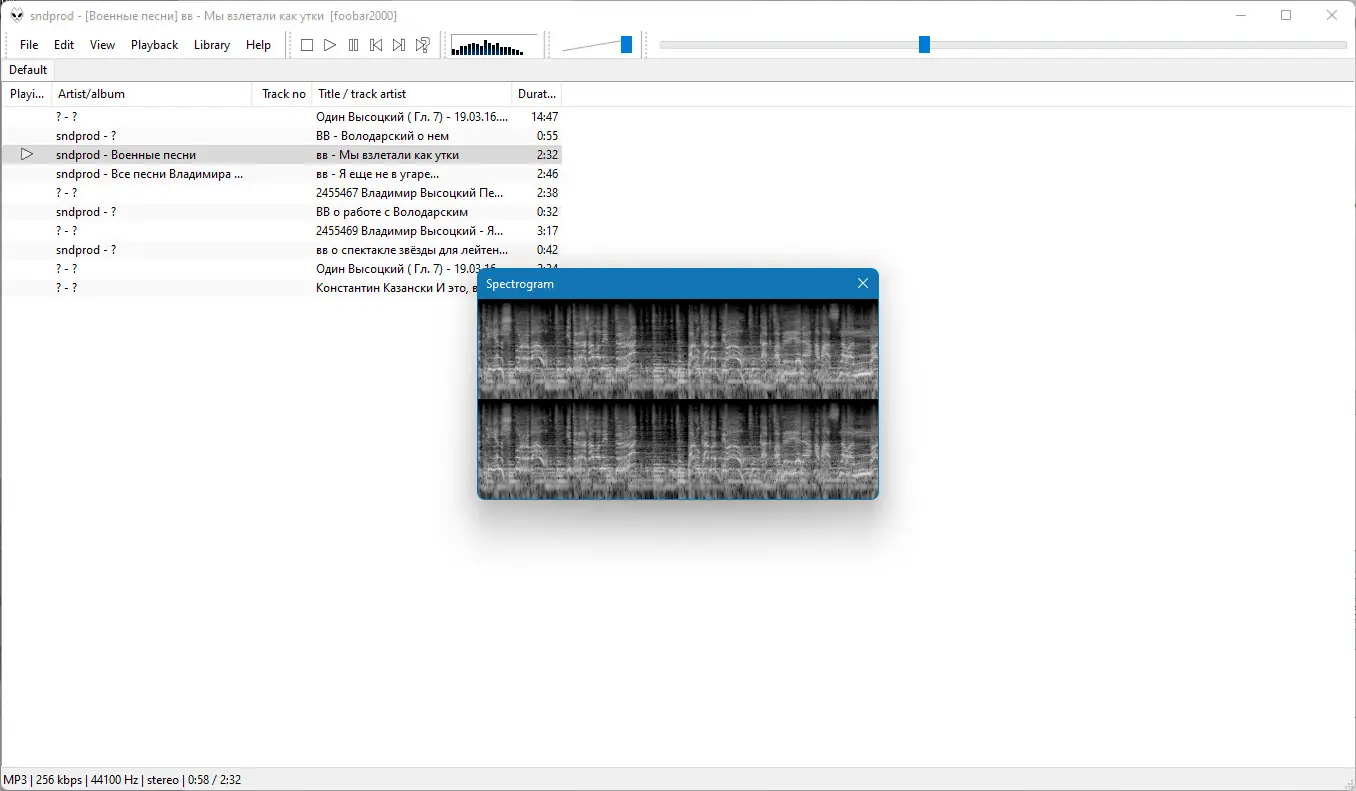Click artist cell 'sndprod - Все песни Владимира ...'

click(150, 174)
